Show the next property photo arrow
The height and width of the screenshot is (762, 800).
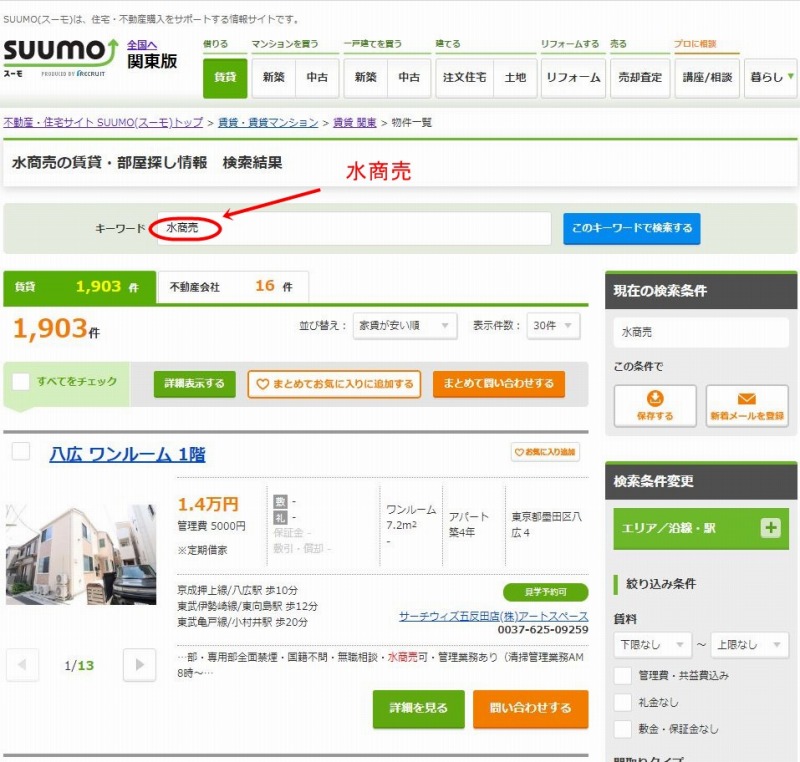(140, 664)
